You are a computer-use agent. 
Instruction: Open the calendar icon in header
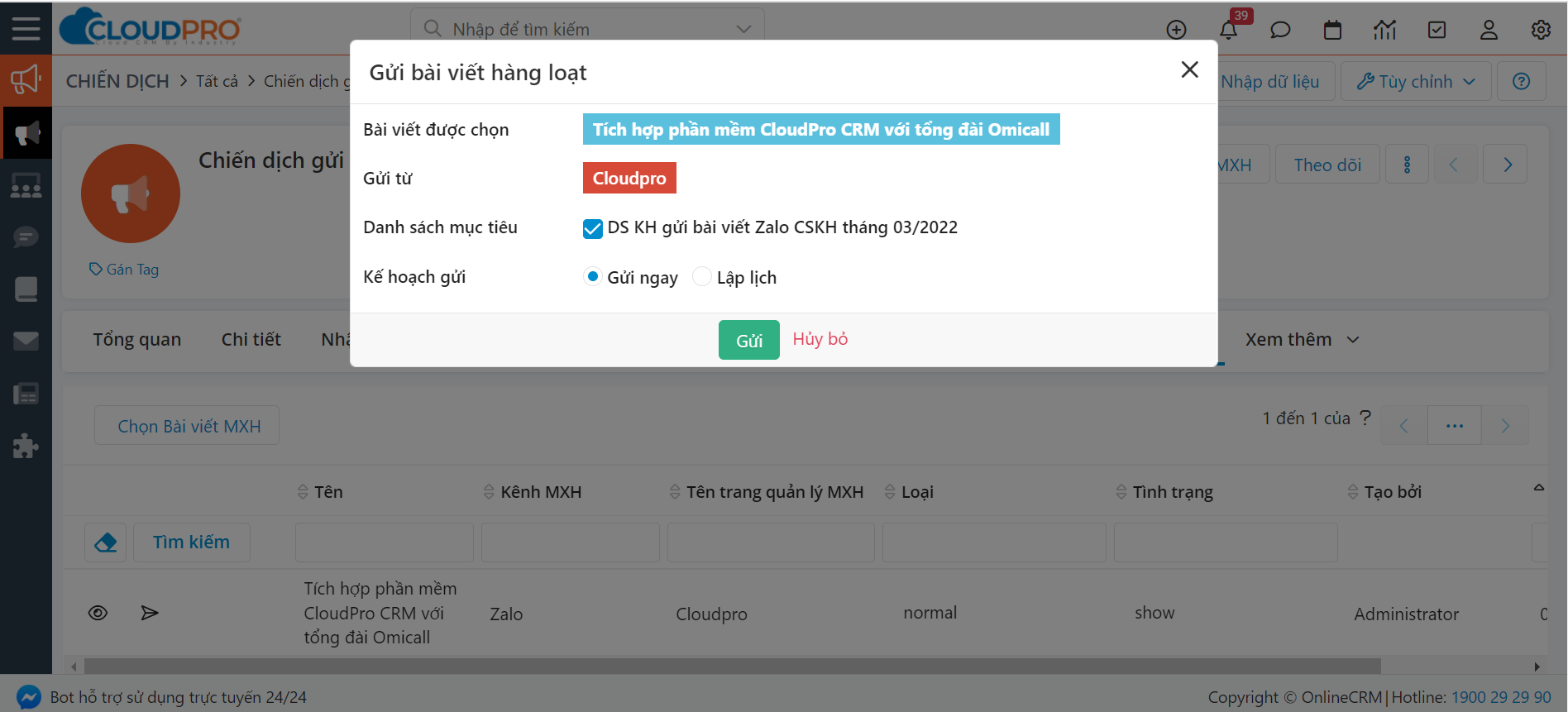tap(1332, 30)
